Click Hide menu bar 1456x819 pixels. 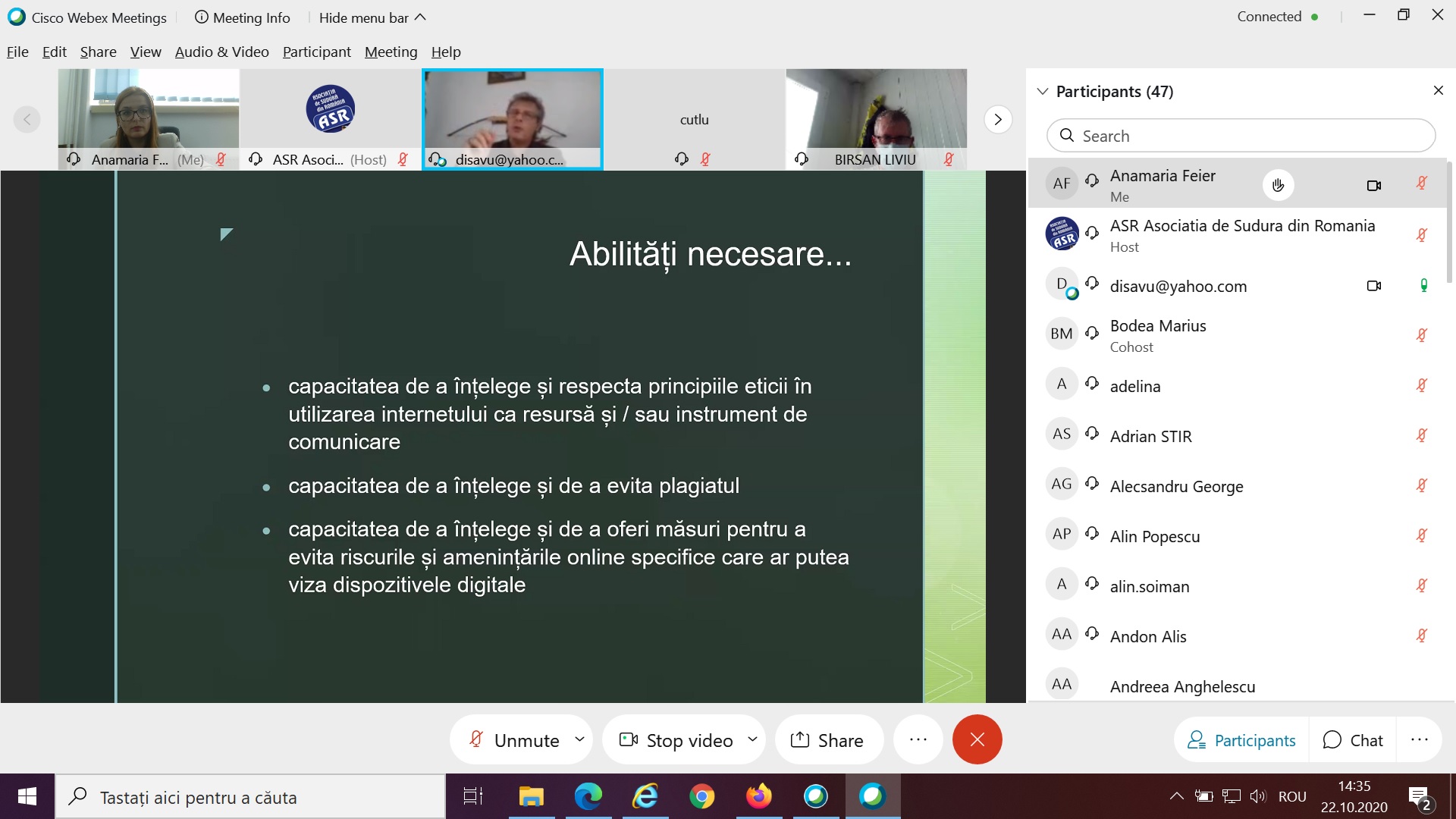click(x=372, y=17)
